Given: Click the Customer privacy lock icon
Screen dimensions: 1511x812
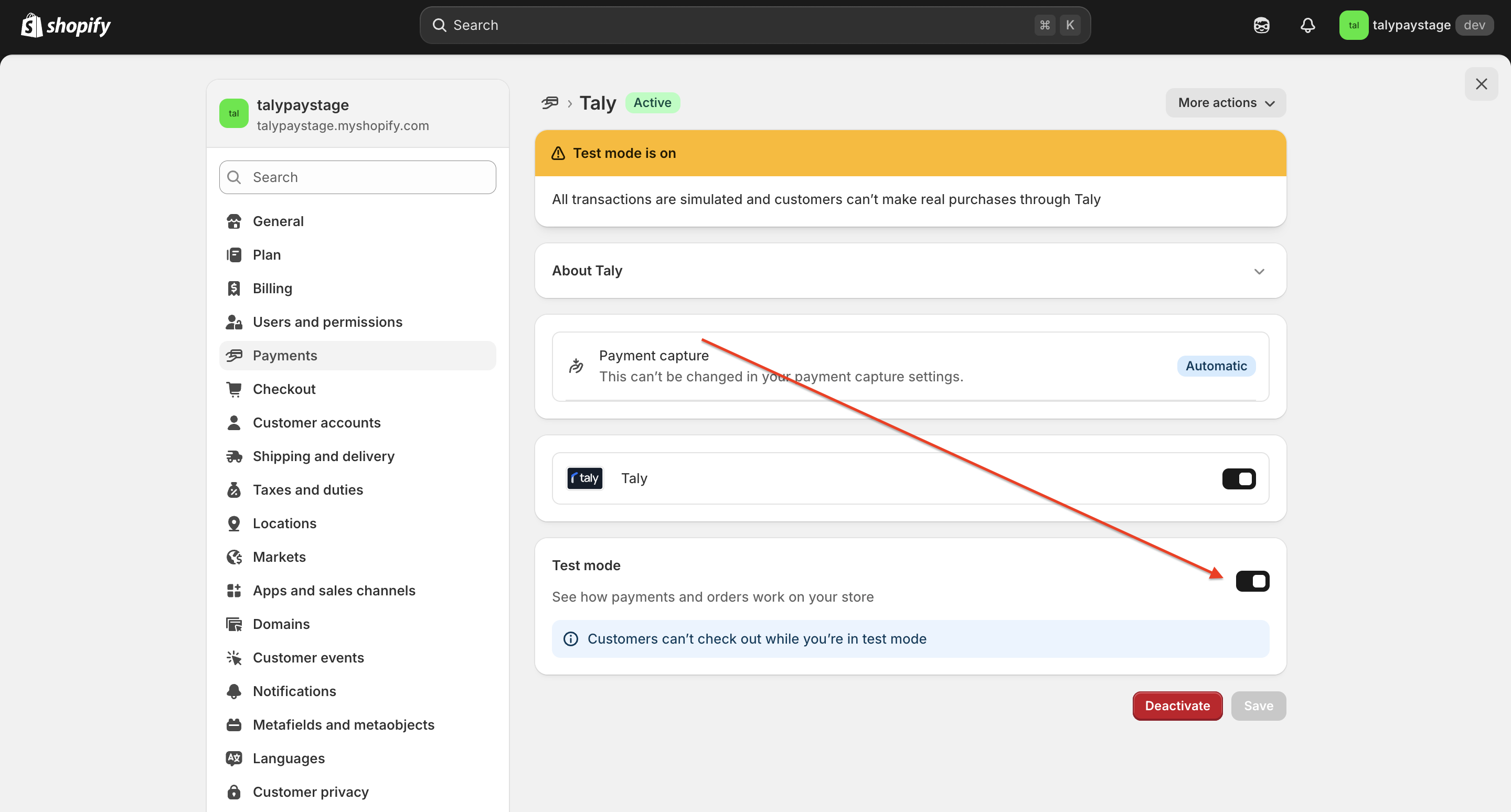Looking at the screenshot, I should pos(234,792).
